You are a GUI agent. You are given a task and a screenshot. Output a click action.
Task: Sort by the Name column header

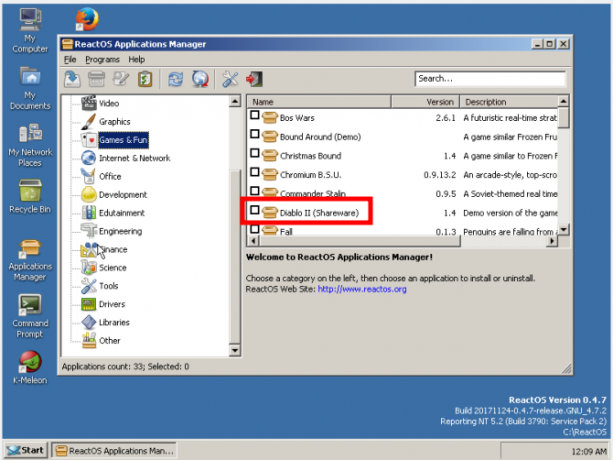[x=319, y=102]
